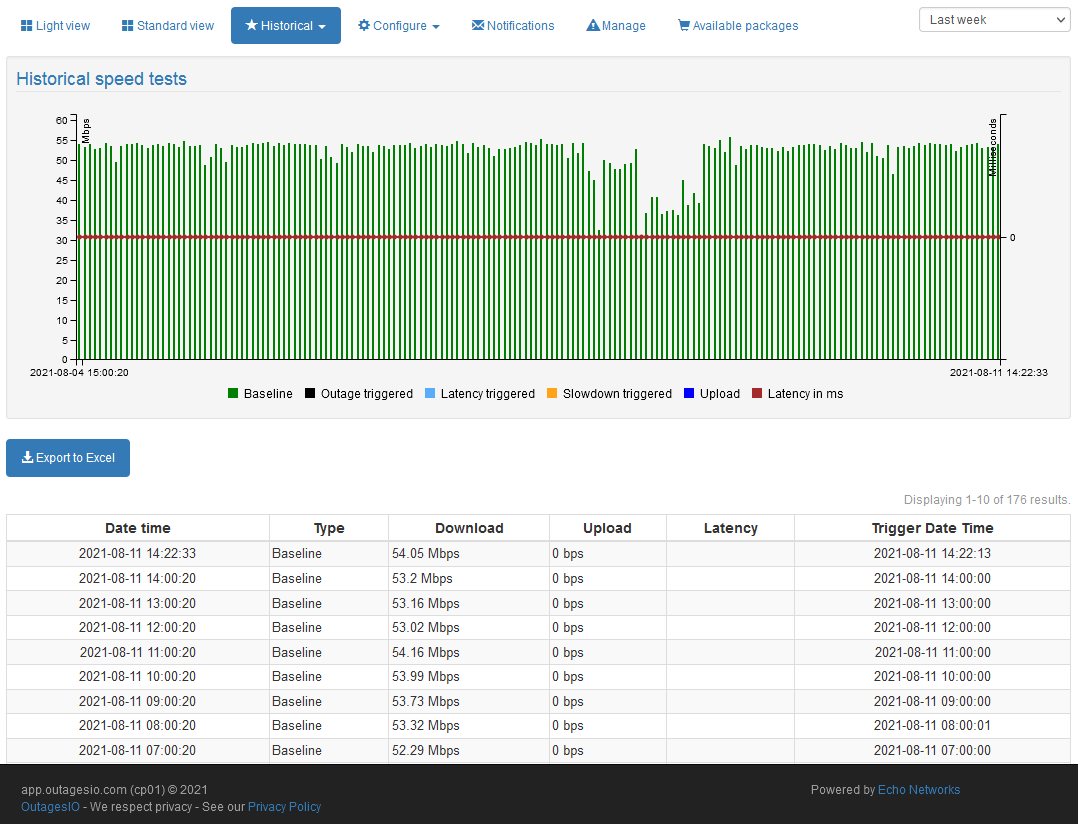Click the Historical star icon
This screenshot has height=824, width=1078.
tap(251, 25)
